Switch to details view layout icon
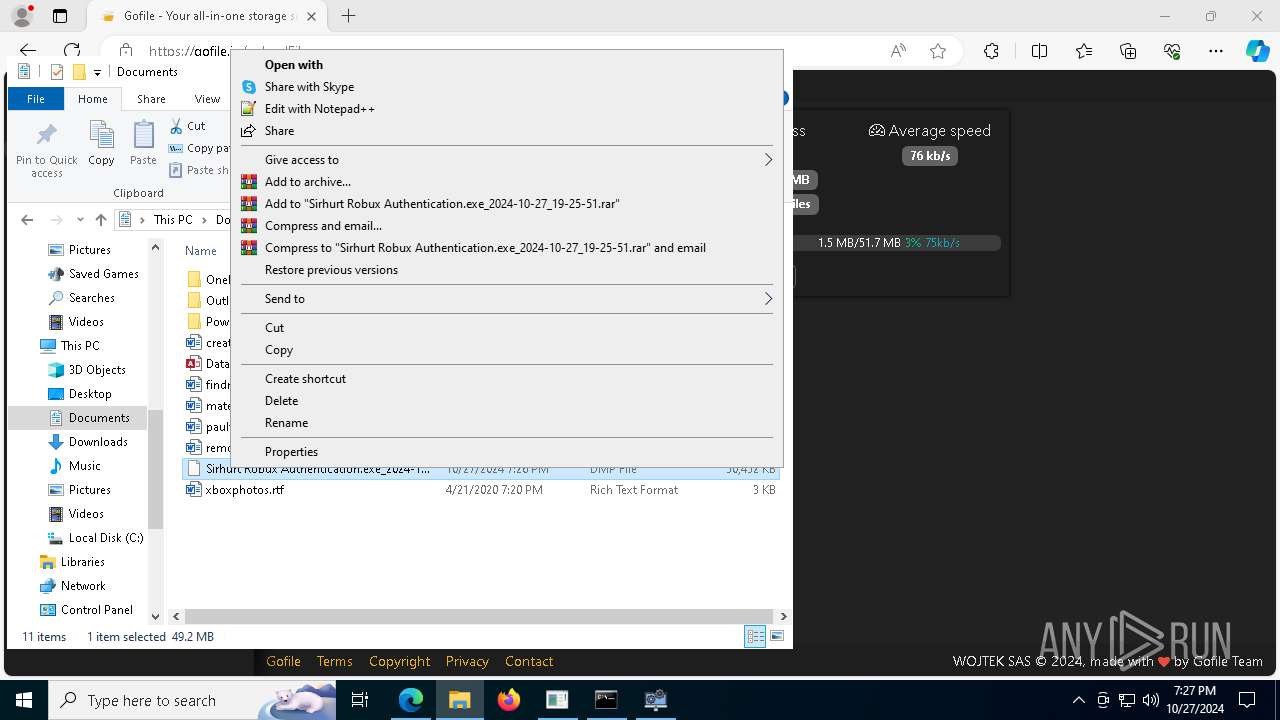 (755, 636)
